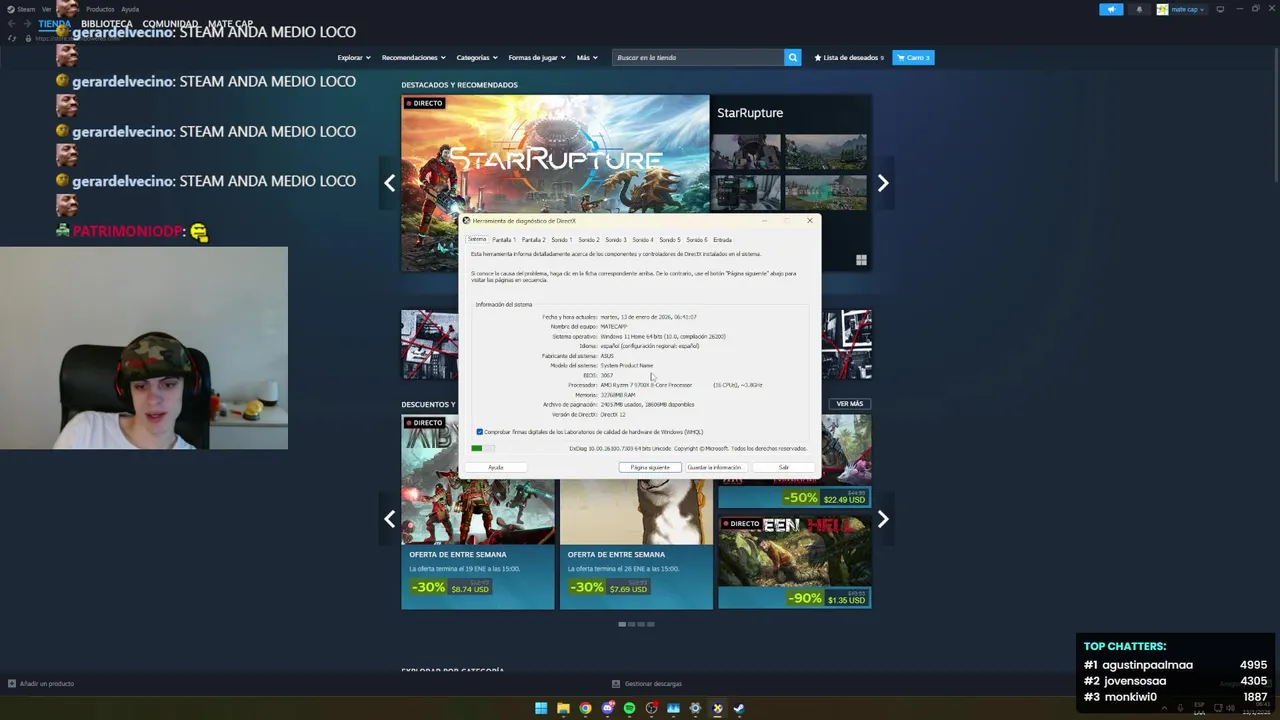Open Spotify from taskbar

(x=629, y=708)
